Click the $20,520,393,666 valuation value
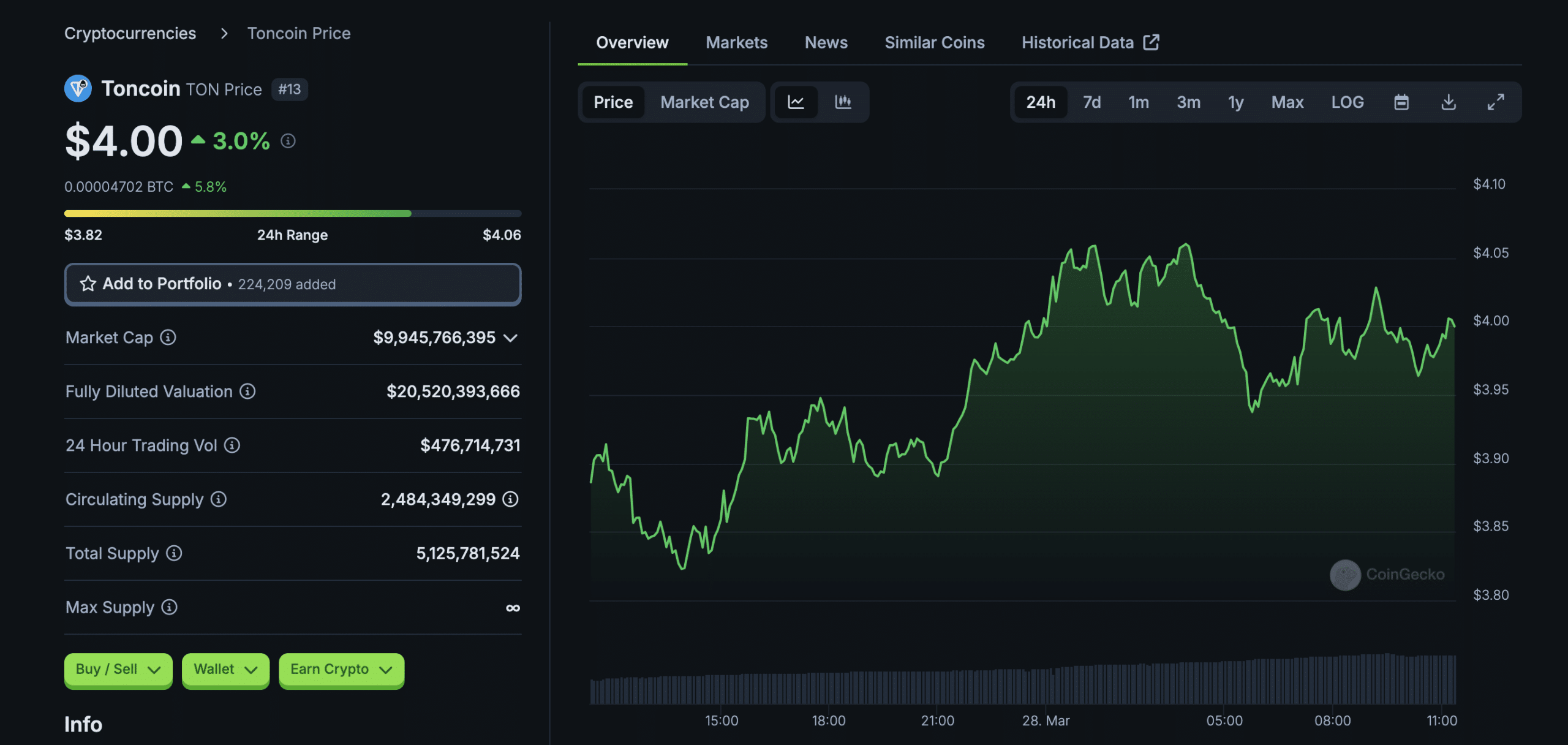This screenshot has height=745, width=1568. 453,391
